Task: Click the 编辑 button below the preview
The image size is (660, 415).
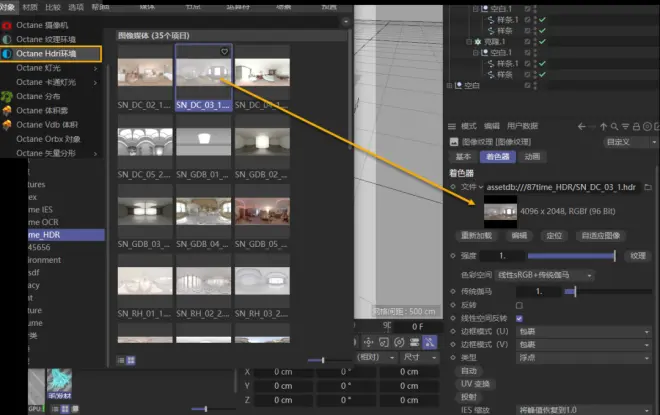Action: click(519, 235)
